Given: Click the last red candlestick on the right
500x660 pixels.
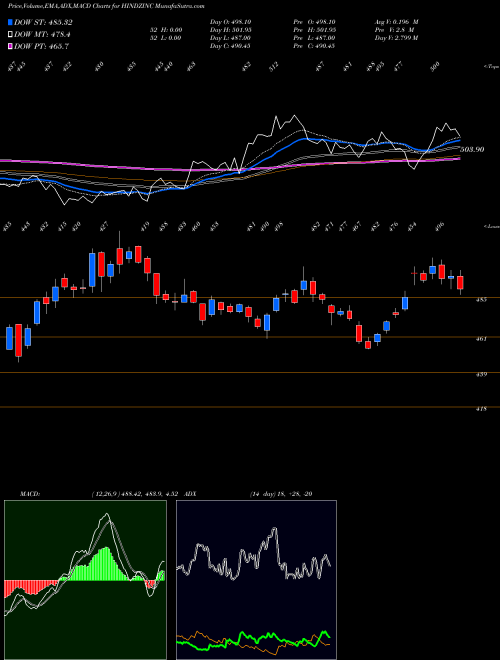Looking at the screenshot, I should (460, 282).
